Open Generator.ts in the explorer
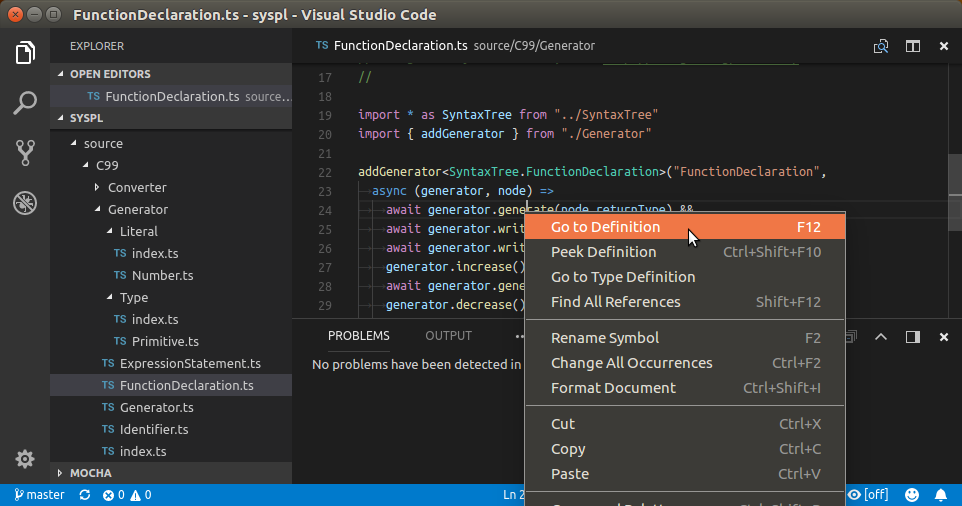This screenshot has height=506, width=962. 156,408
